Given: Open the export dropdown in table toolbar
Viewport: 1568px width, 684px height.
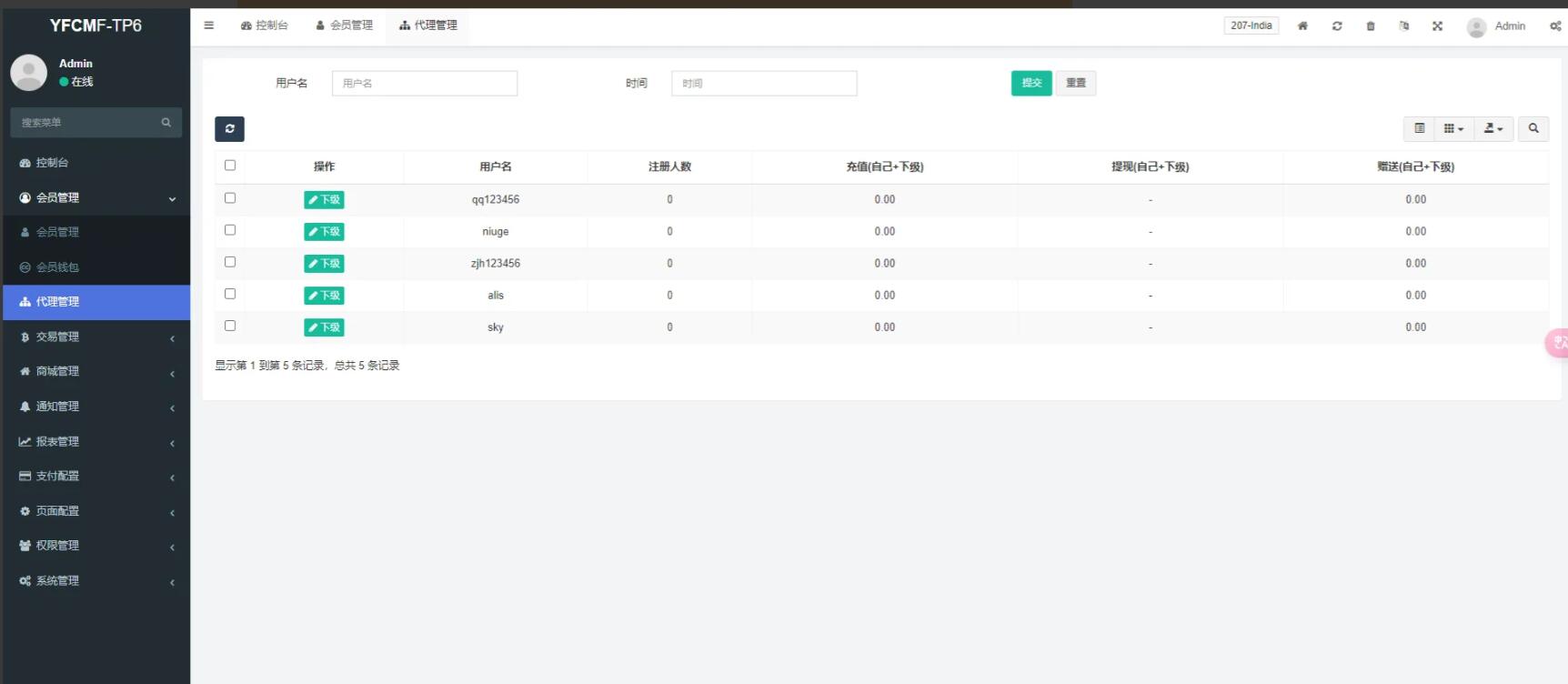Looking at the screenshot, I should [x=1493, y=129].
